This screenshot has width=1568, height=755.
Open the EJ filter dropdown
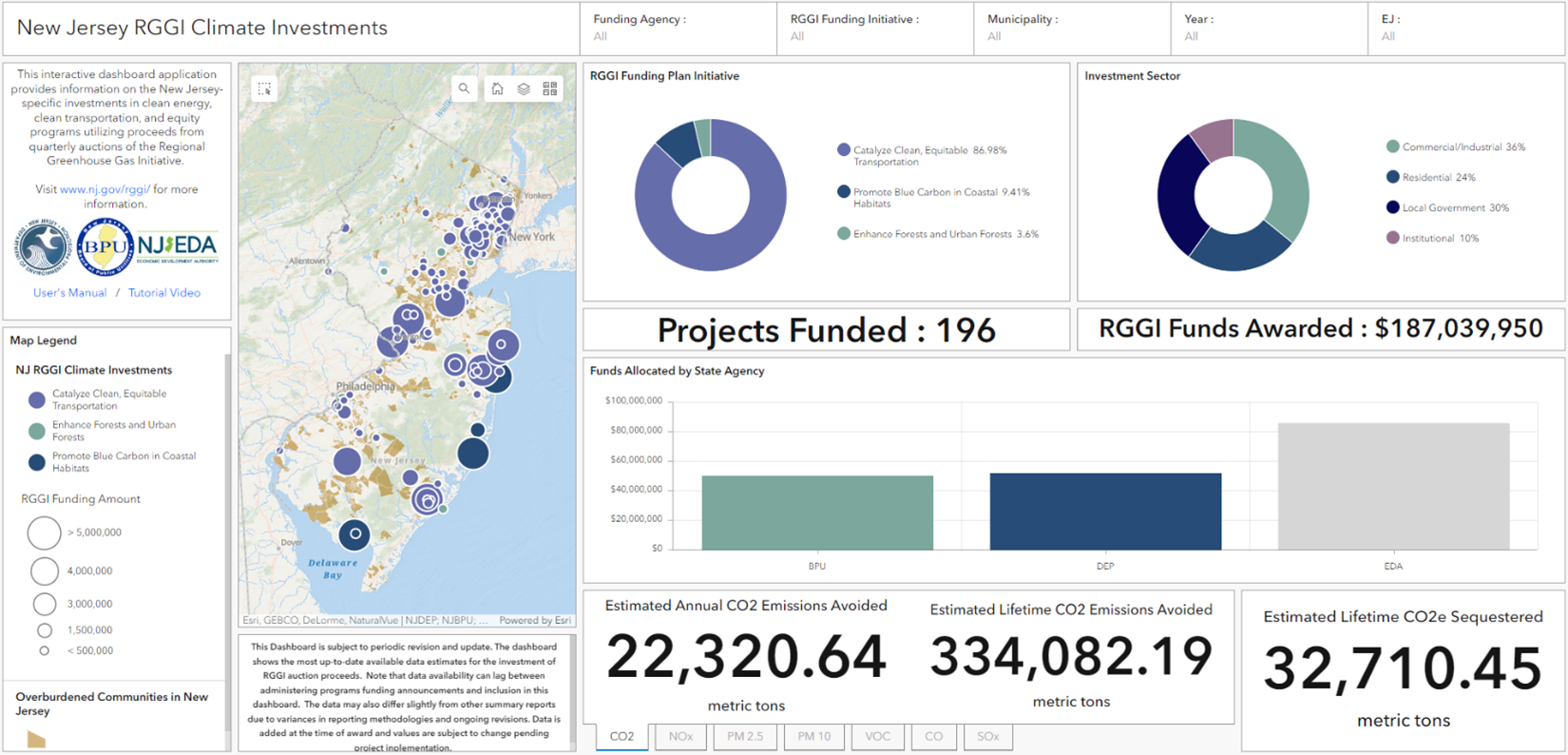pos(1466,28)
